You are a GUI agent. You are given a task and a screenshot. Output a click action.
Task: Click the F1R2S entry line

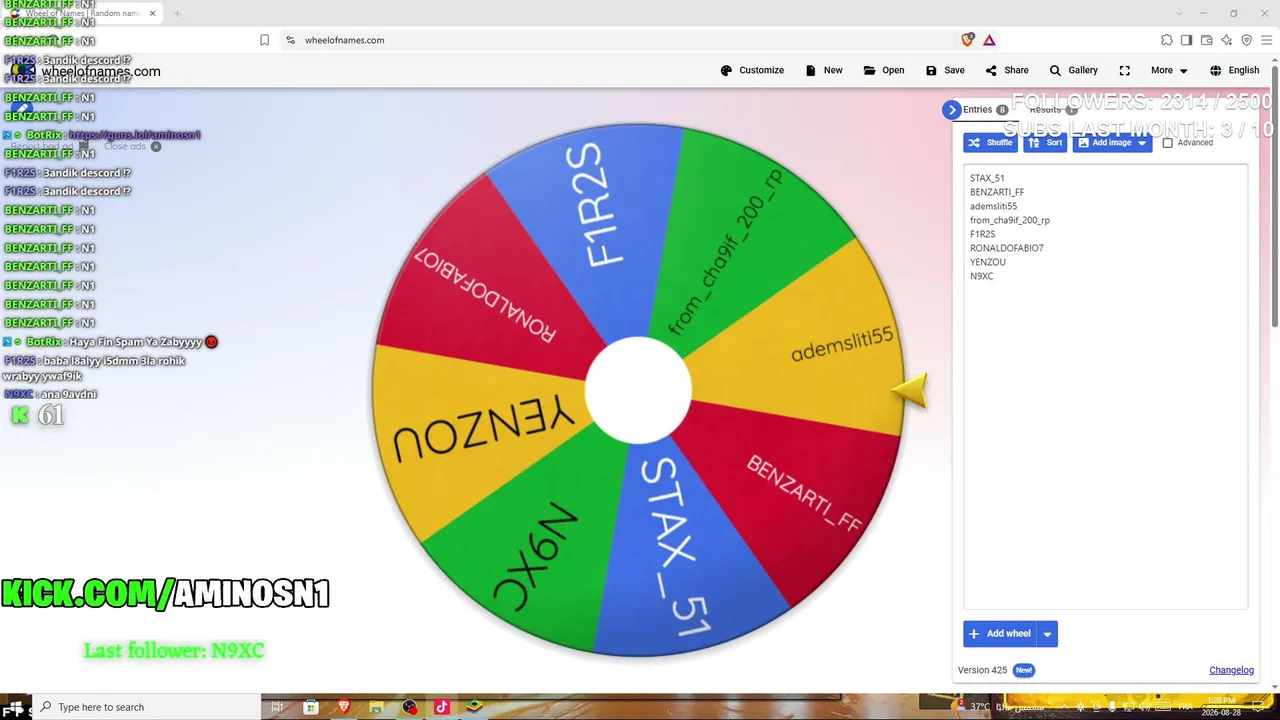click(982, 234)
